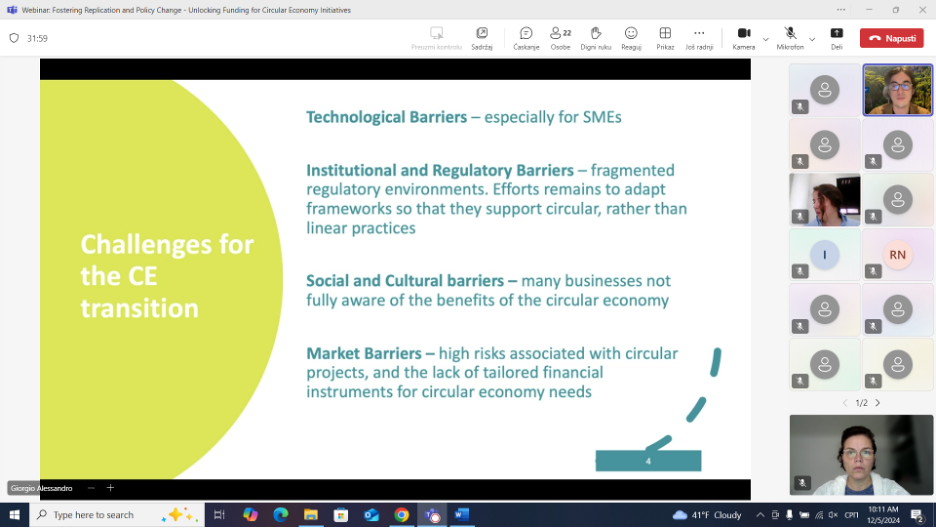Zoom out shared content with minus
Viewport: 936px width, 528px height.
coord(91,488)
